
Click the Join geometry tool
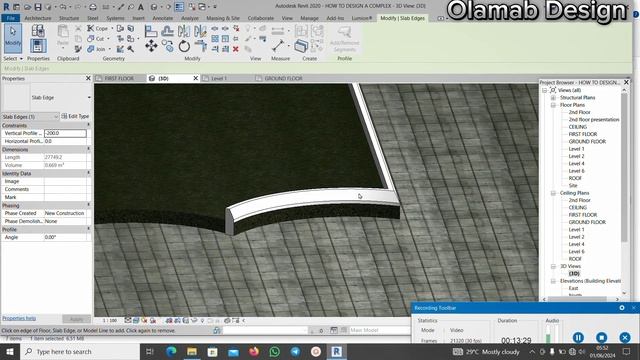pyautogui.click(x=96, y=49)
